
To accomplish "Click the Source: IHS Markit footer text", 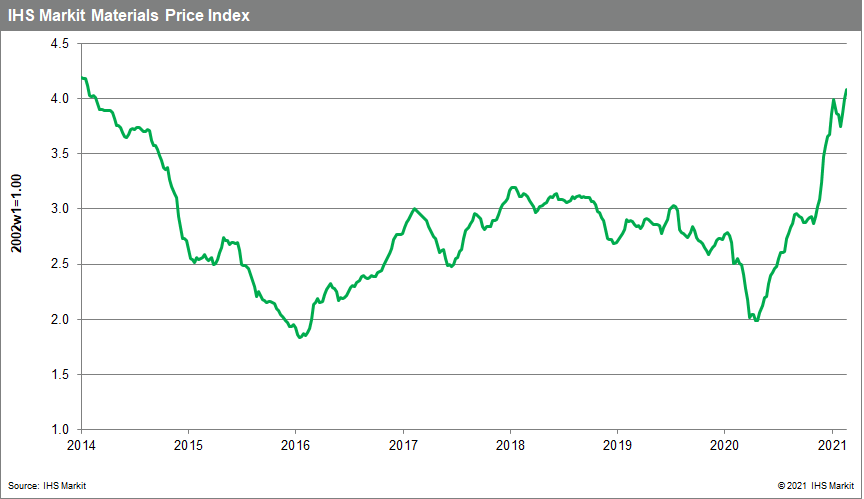I will tap(50, 485).
